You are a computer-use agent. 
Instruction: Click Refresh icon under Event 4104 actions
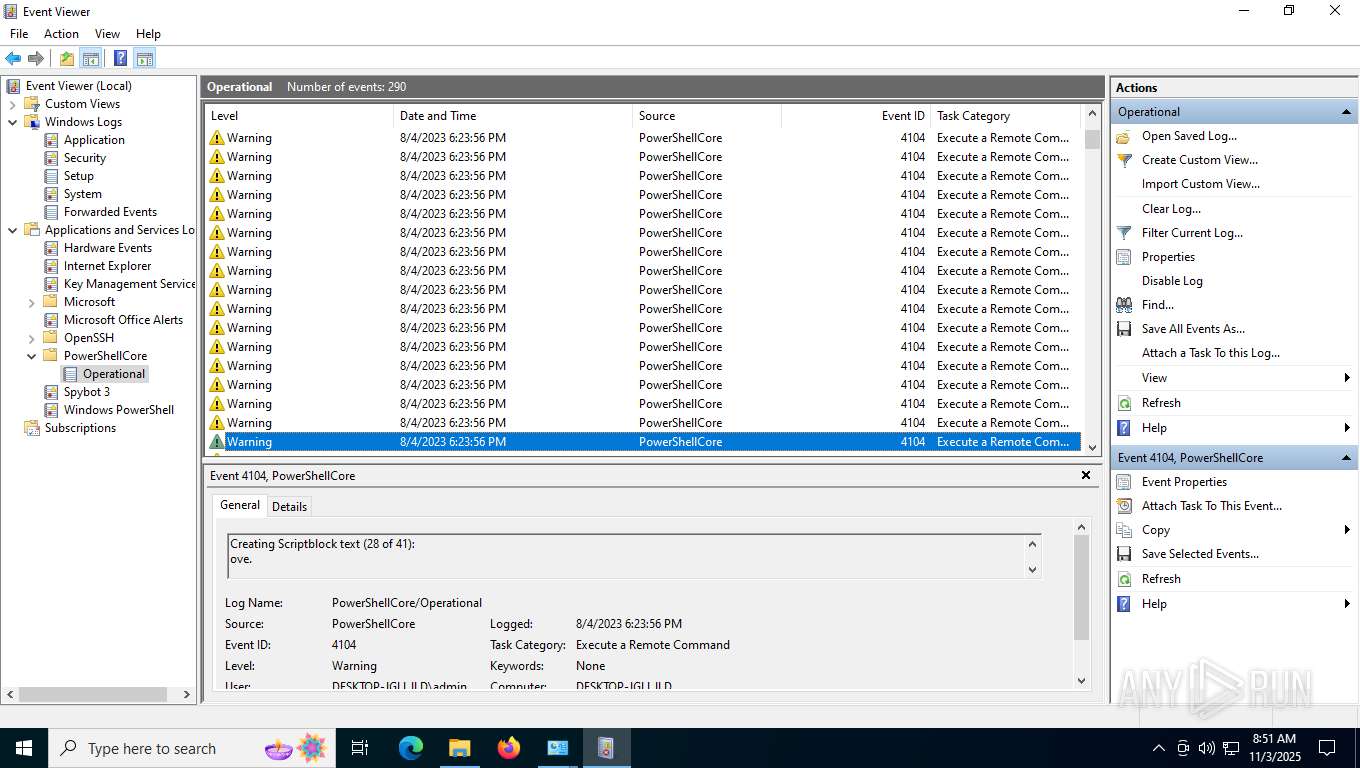pos(1124,579)
